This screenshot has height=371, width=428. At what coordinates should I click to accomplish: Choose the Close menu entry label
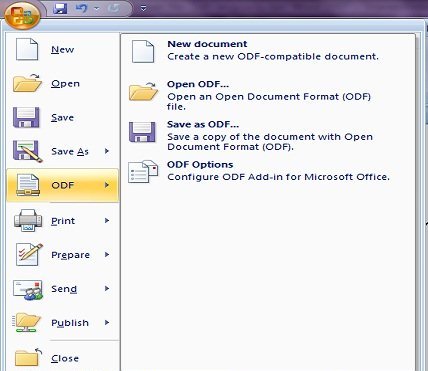coord(65,358)
